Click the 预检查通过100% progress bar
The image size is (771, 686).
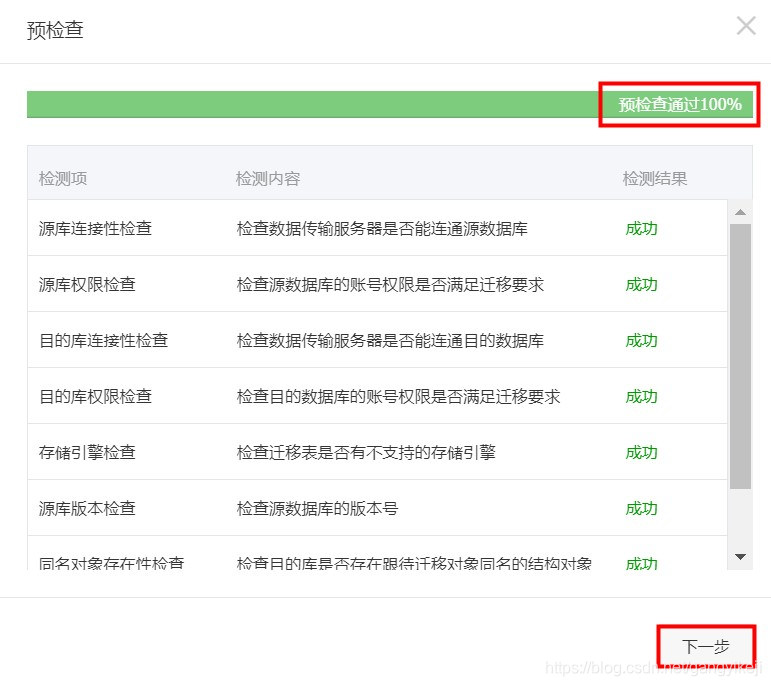389,104
